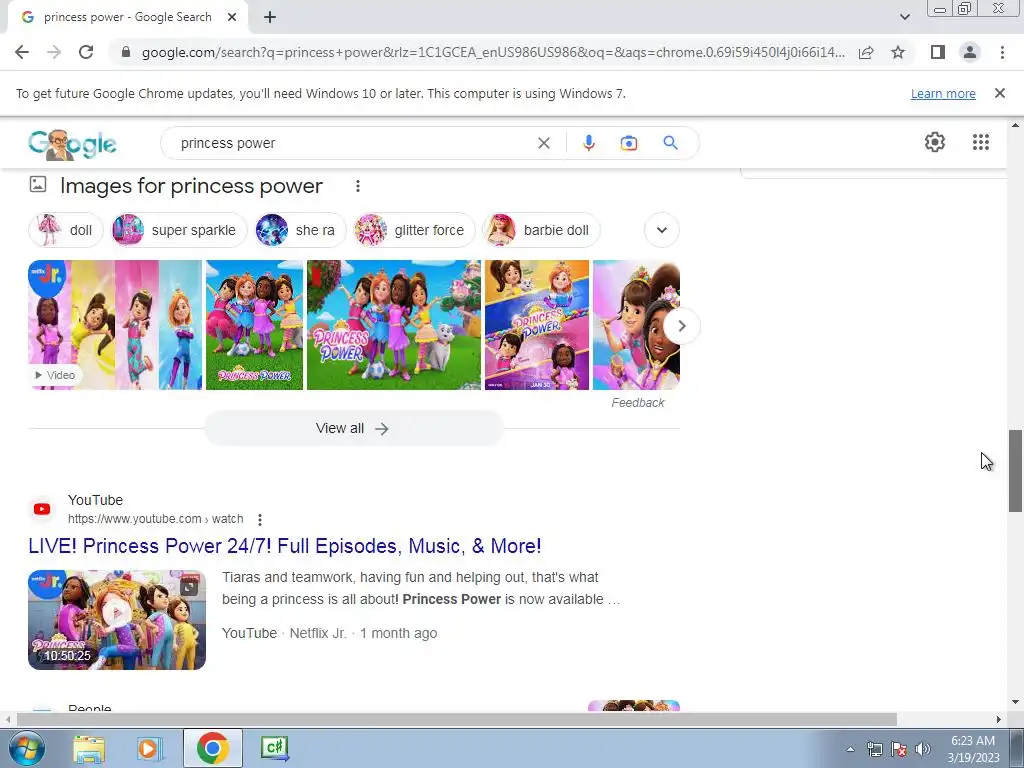Close the princess power search tab
1024x768 pixels.
point(232,17)
